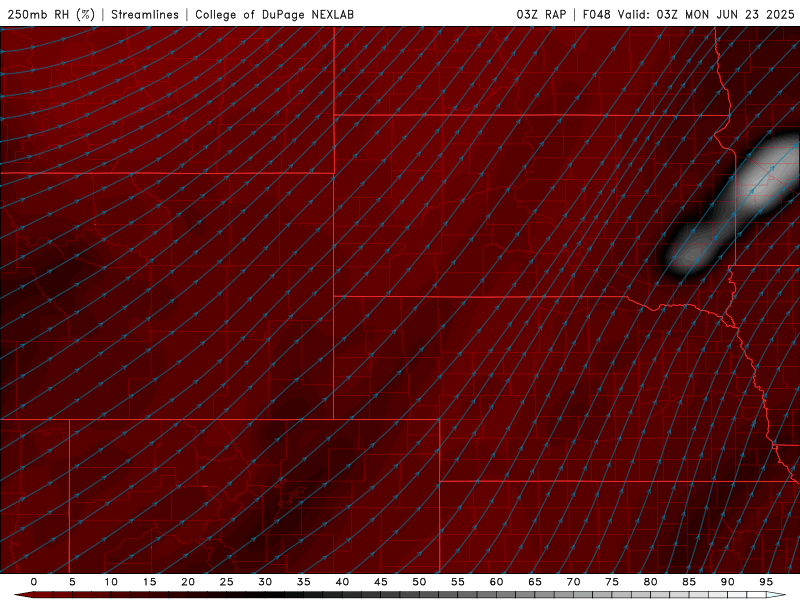
Task: Click the "MON JUN 23 2025" date text
Action: [740, 15]
